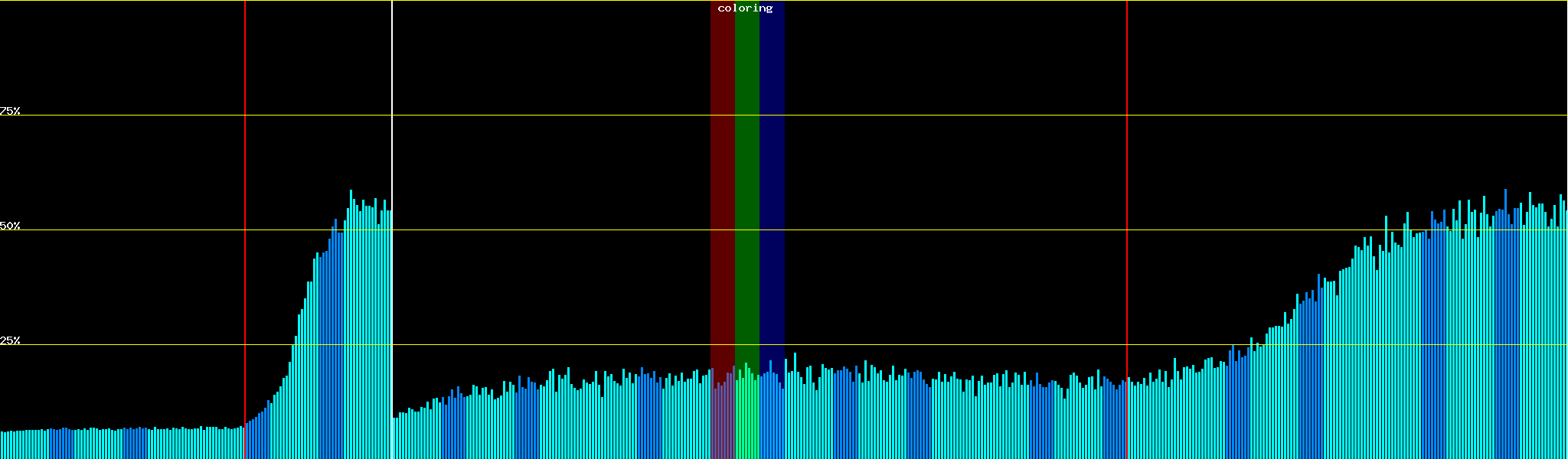Click the 50% axis label
The height and width of the screenshot is (459, 1568).
[x=10, y=226]
